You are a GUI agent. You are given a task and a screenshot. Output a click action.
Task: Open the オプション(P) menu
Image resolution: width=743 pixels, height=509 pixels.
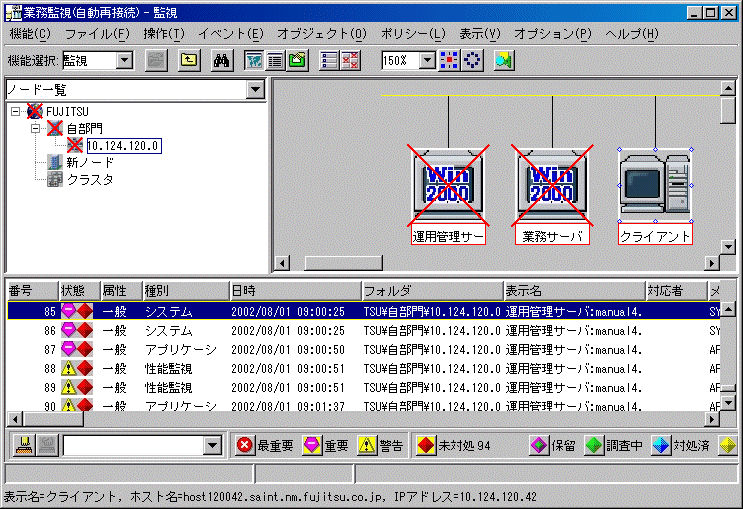tap(553, 34)
